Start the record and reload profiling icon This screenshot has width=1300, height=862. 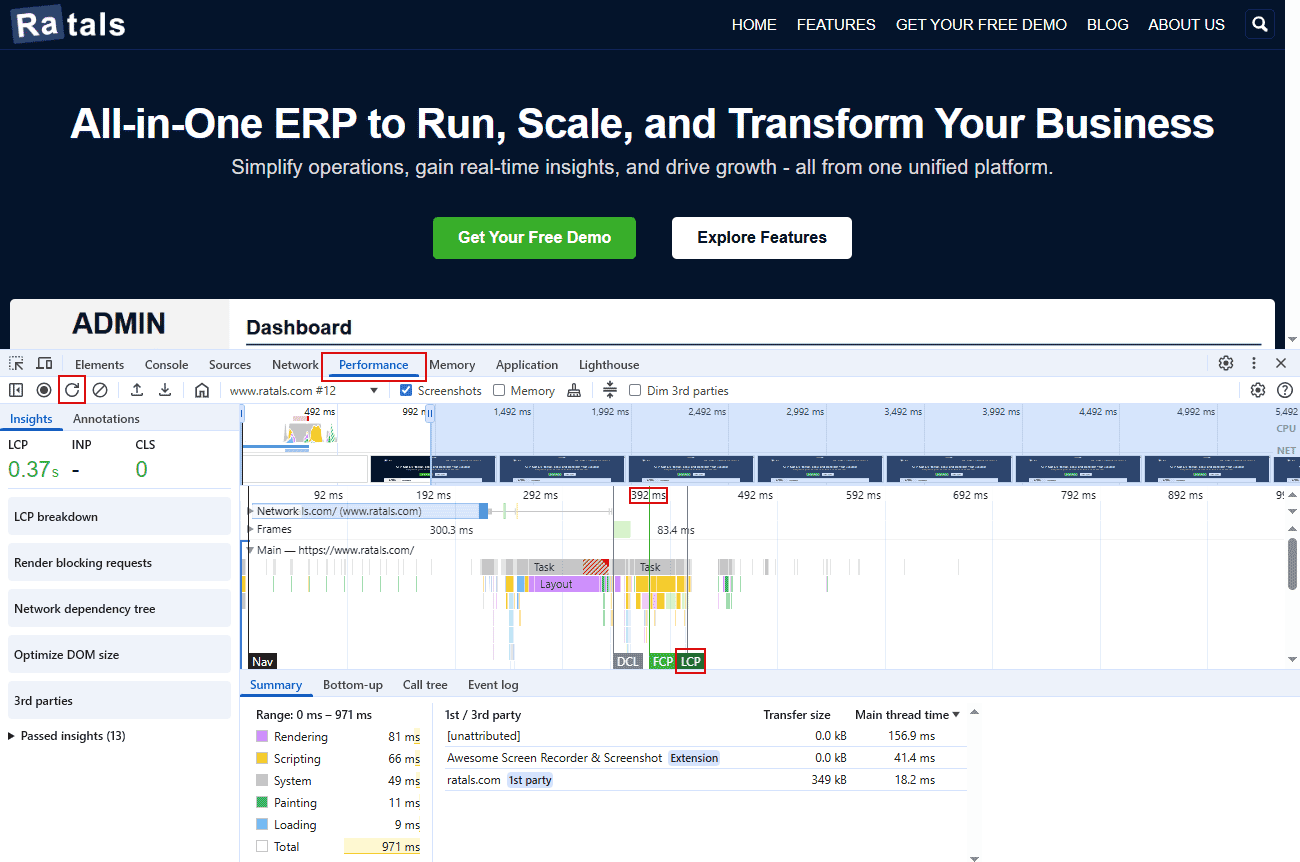pyautogui.click(x=70, y=390)
